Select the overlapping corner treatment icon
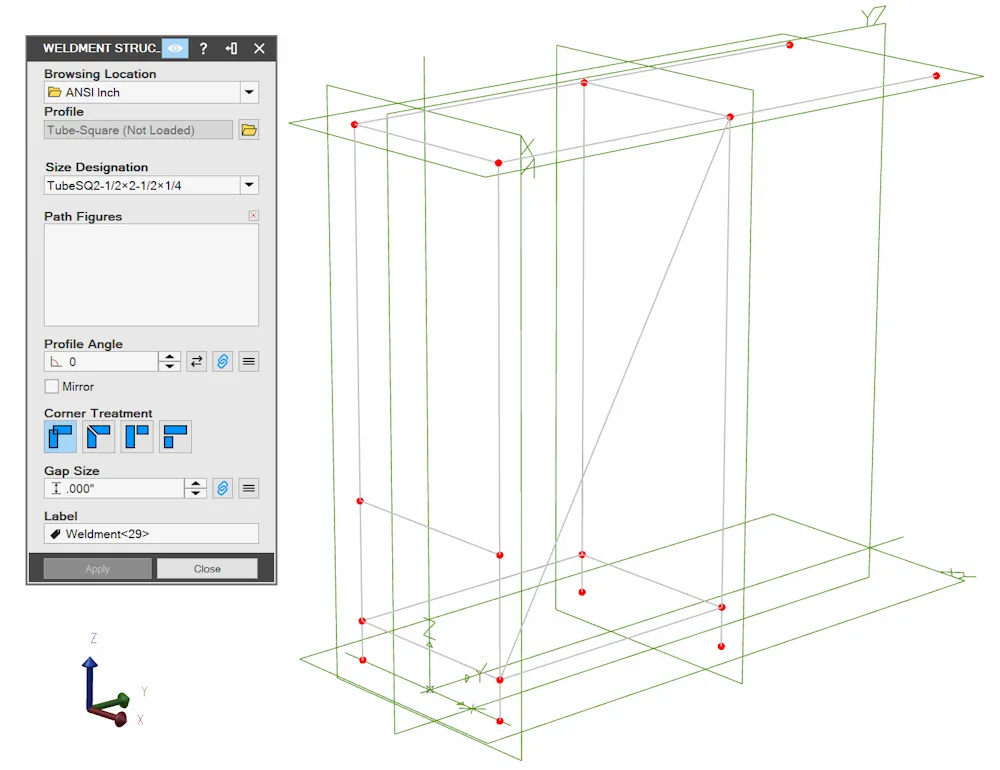 61,437
